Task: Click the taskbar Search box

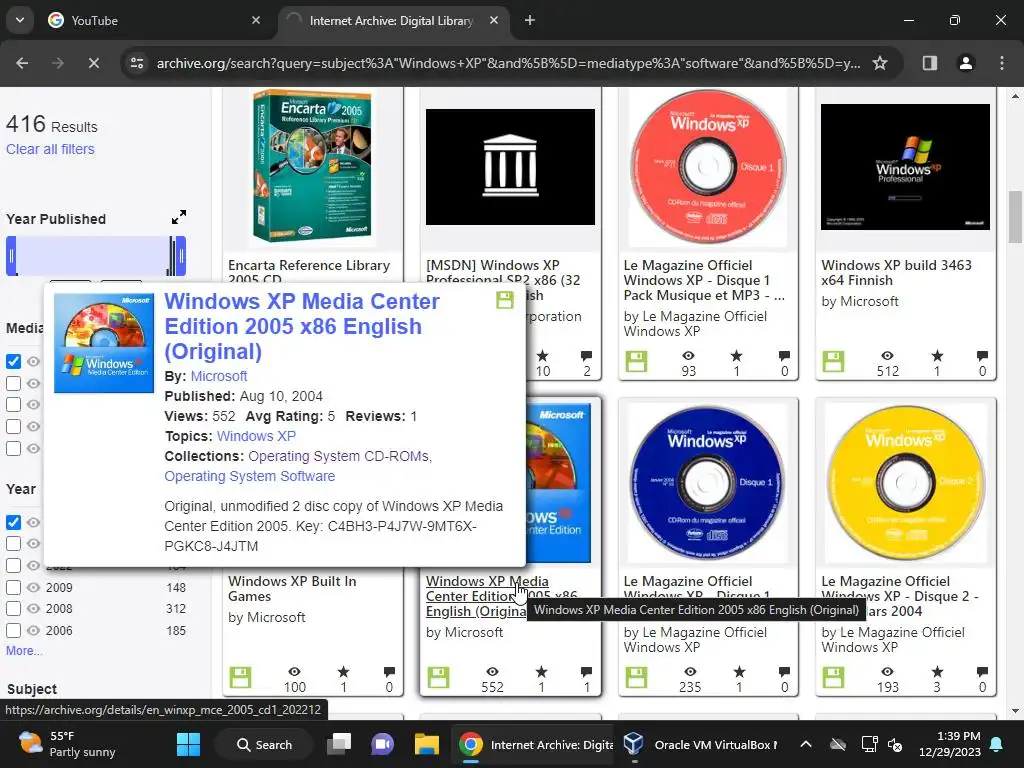Action: point(264,744)
